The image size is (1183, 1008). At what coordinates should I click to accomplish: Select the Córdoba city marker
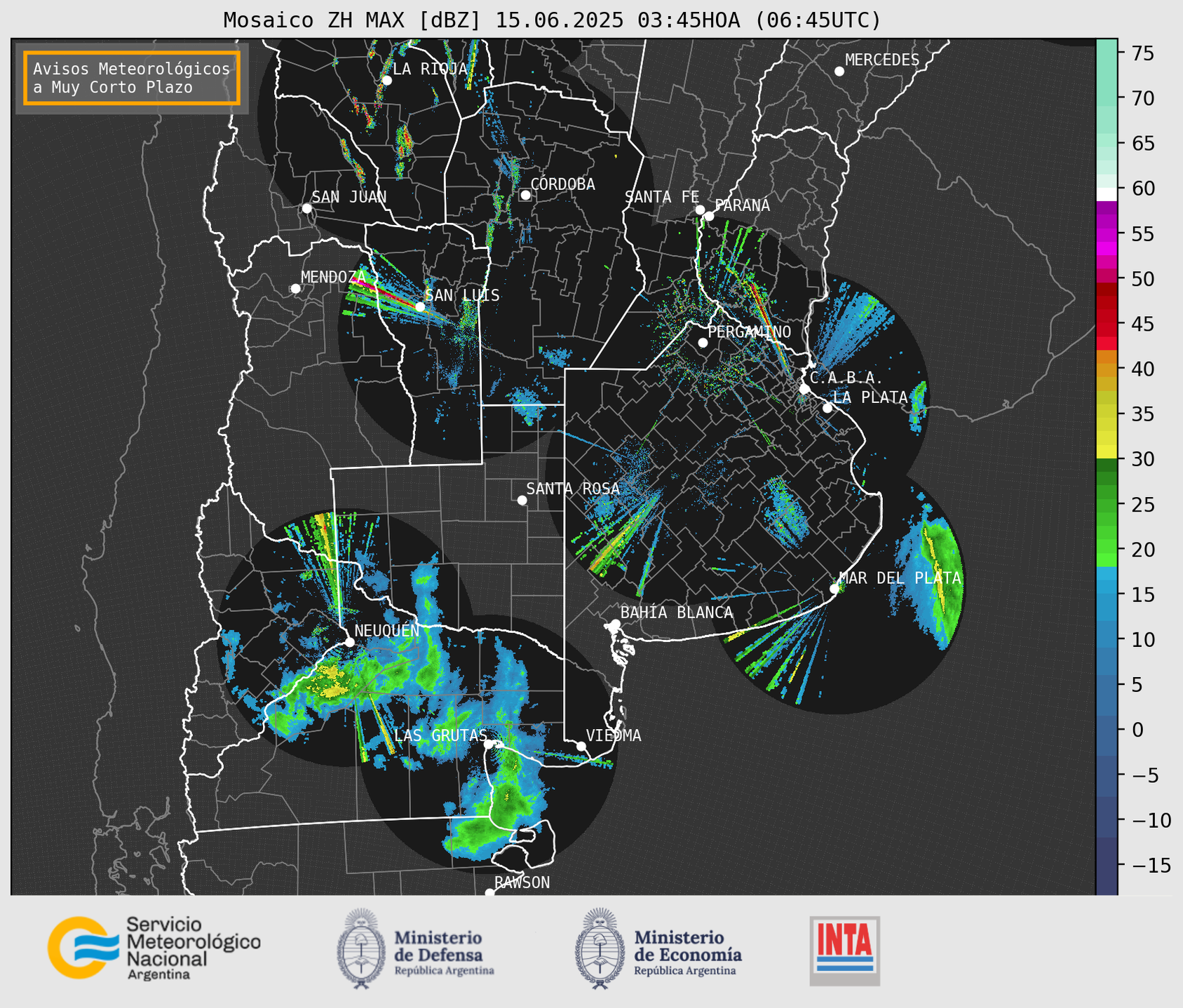[x=525, y=195]
